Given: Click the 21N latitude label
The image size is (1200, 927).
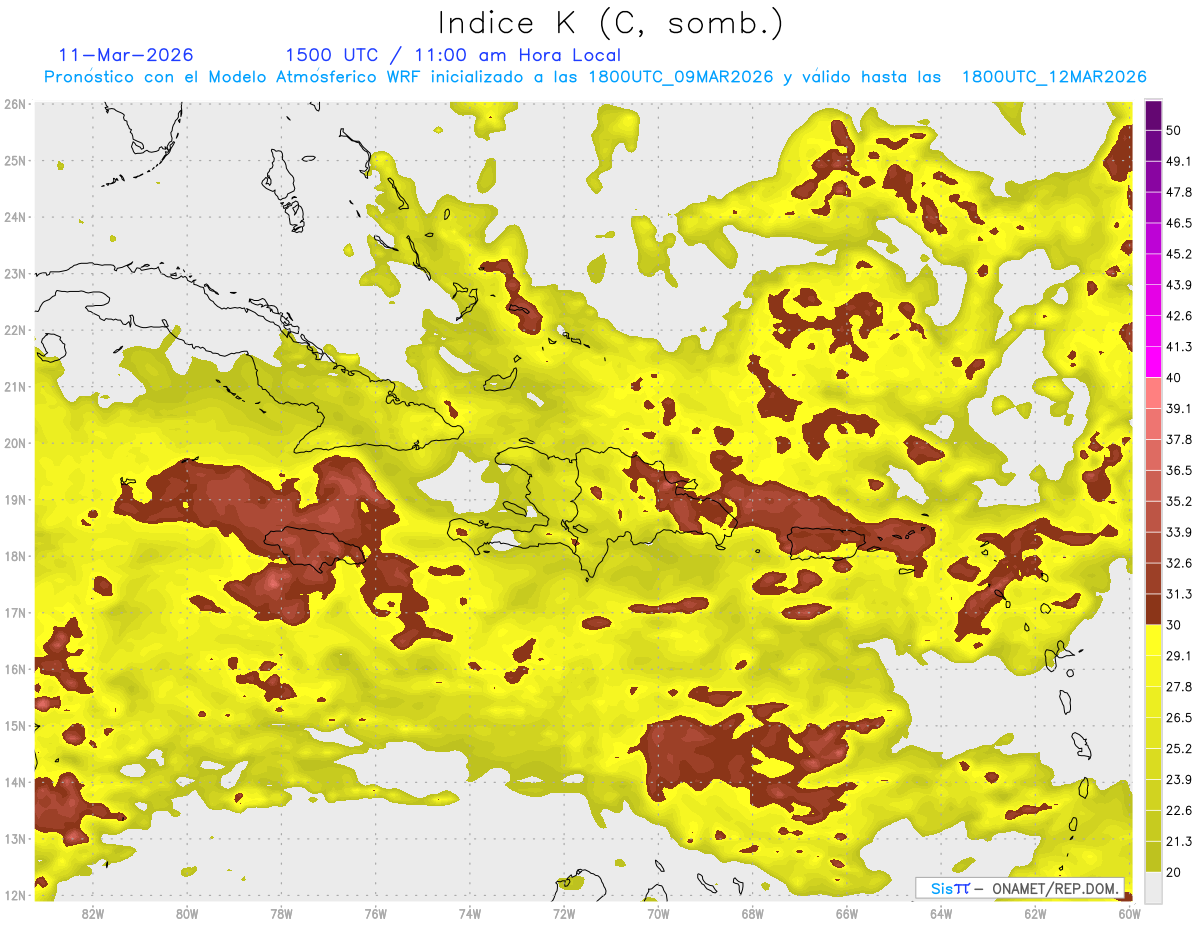Looking at the screenshot, I should 16,387.
